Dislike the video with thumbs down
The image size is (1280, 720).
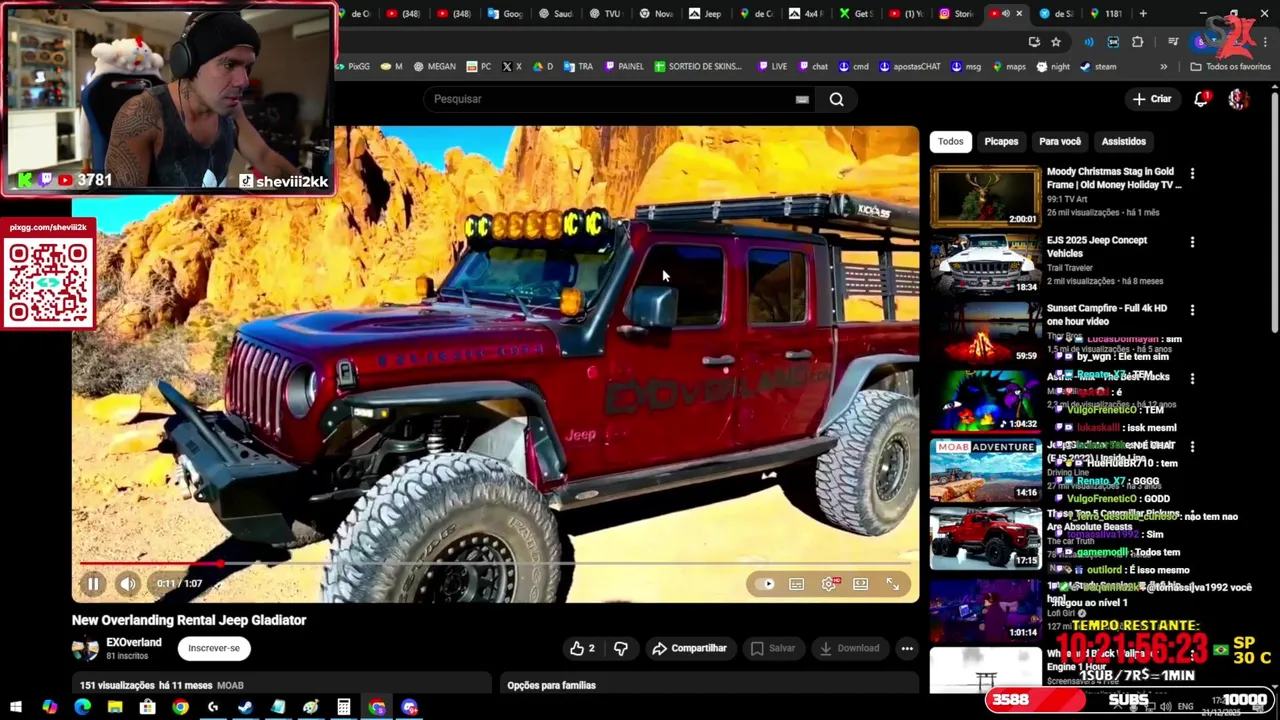(x=621, y=648)
